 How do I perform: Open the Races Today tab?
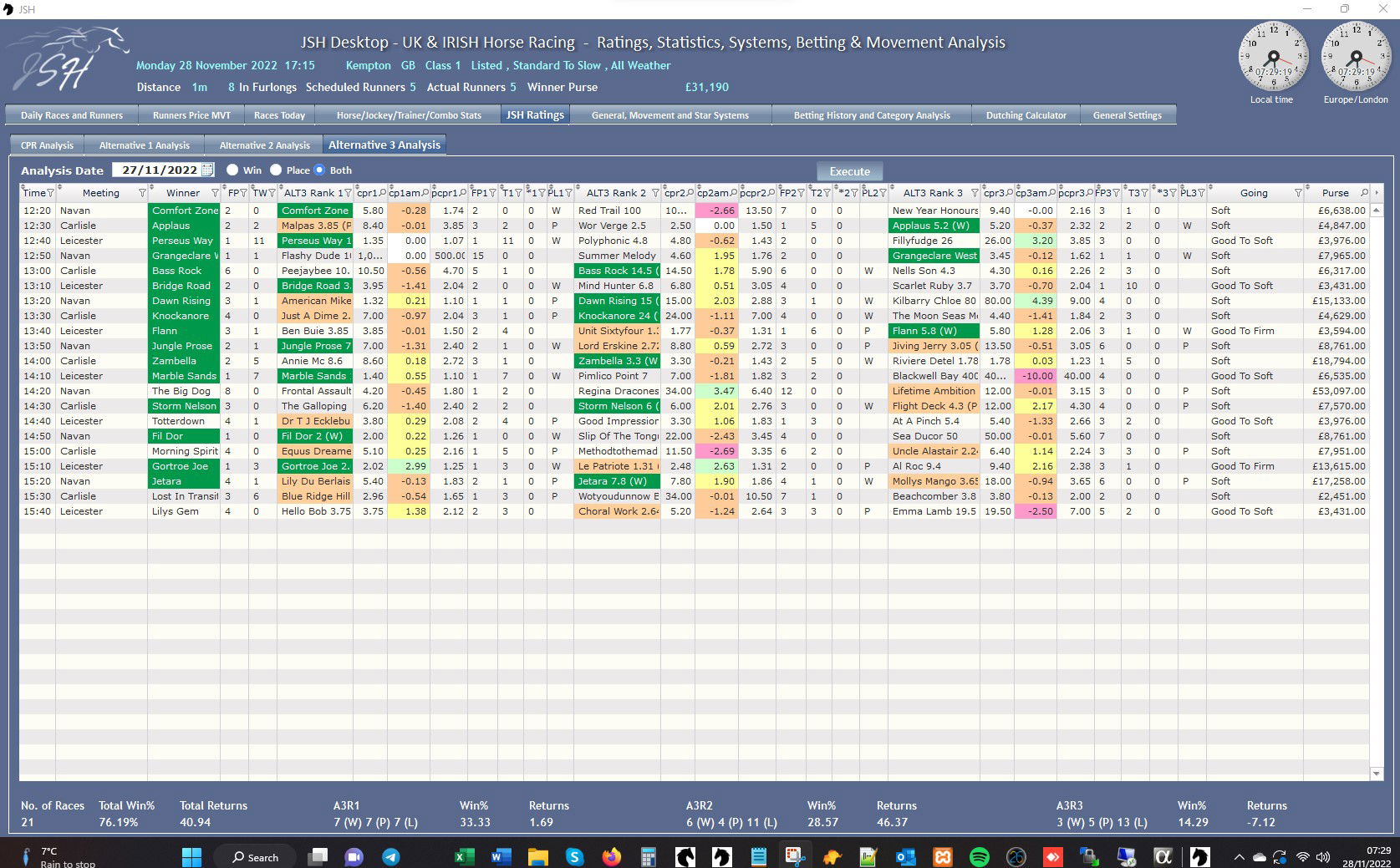tap(279, 115)
